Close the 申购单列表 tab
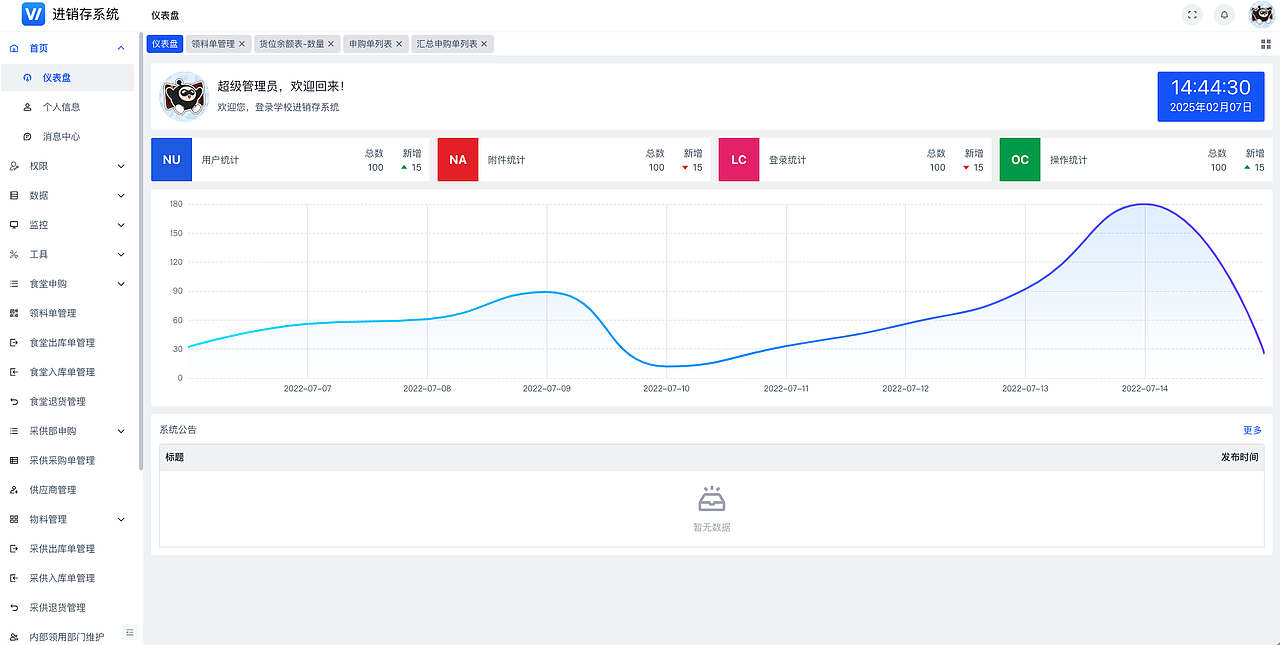 399,44
